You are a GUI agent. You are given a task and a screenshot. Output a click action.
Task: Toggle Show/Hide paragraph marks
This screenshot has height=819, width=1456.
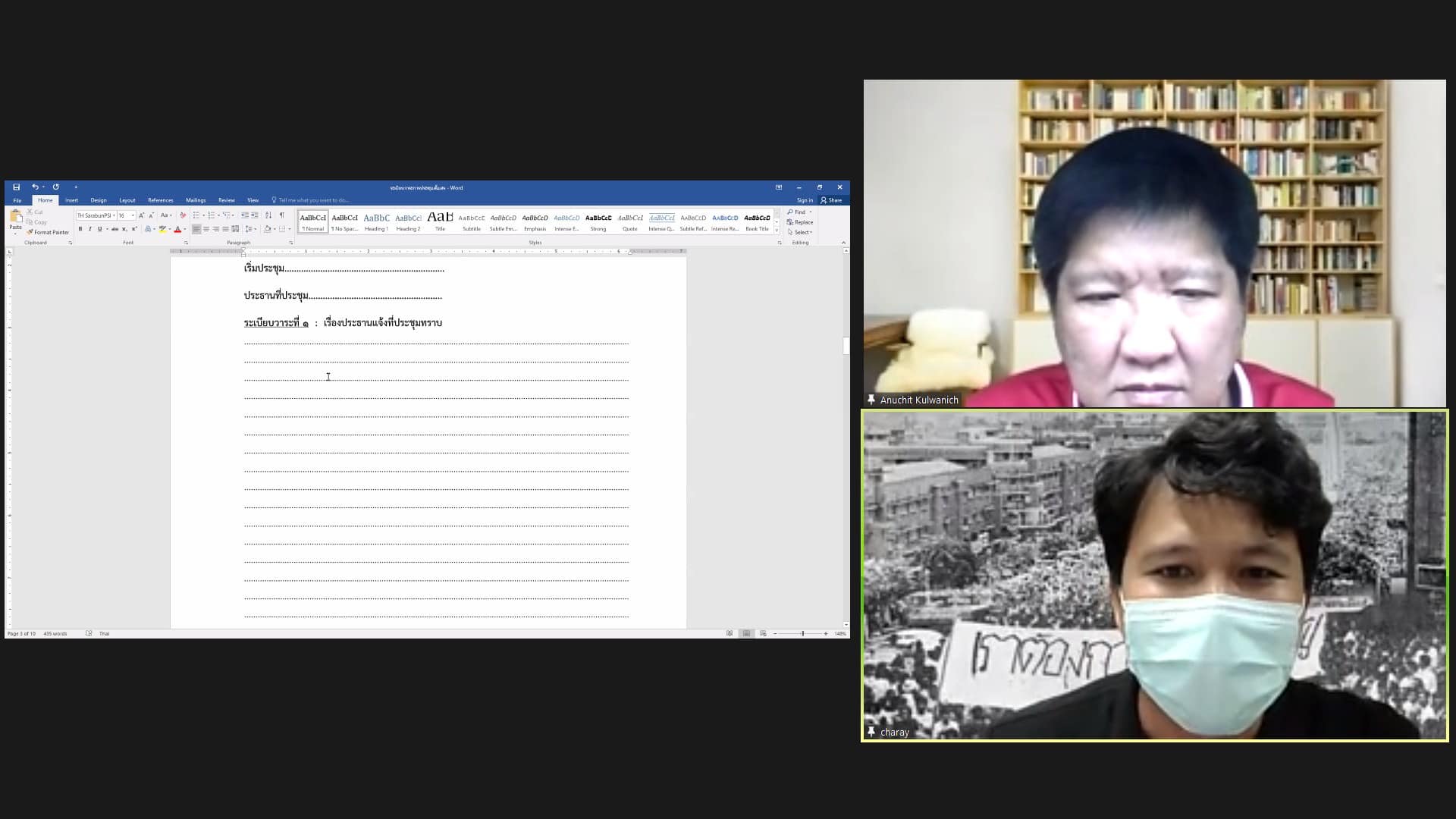[282, 215]
